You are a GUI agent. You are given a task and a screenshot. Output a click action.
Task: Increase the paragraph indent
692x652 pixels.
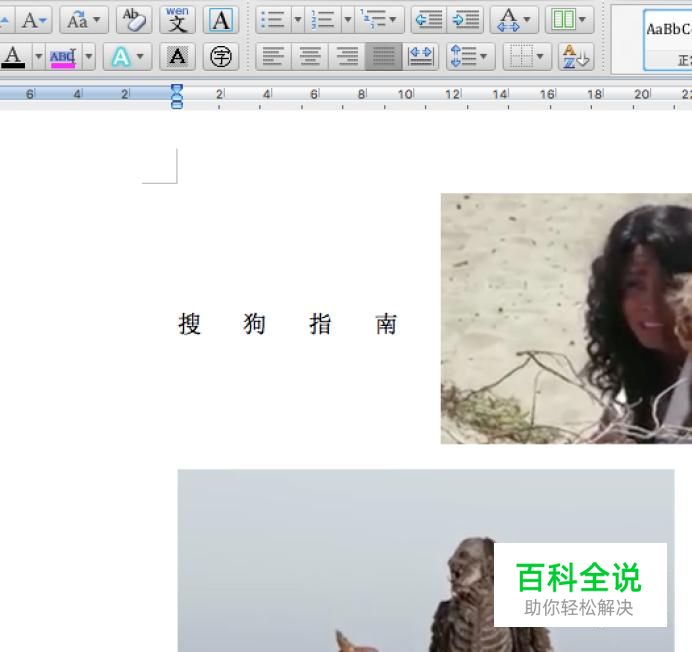click(x=466, y=20)
